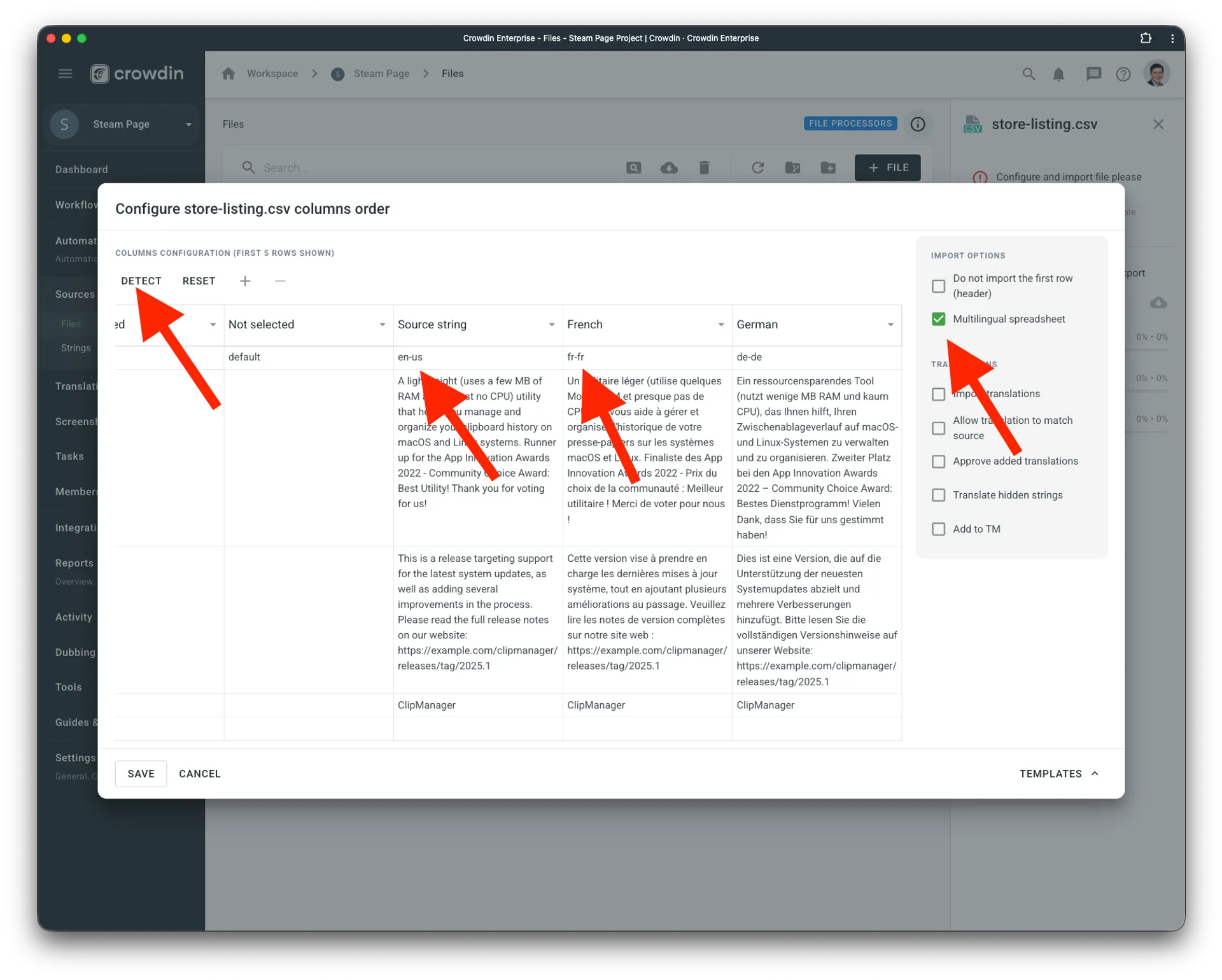This screenshot has width=1222, height=980.
Task: Check Approve added translations
Action: pyautogui.click(x=938, y=461)
